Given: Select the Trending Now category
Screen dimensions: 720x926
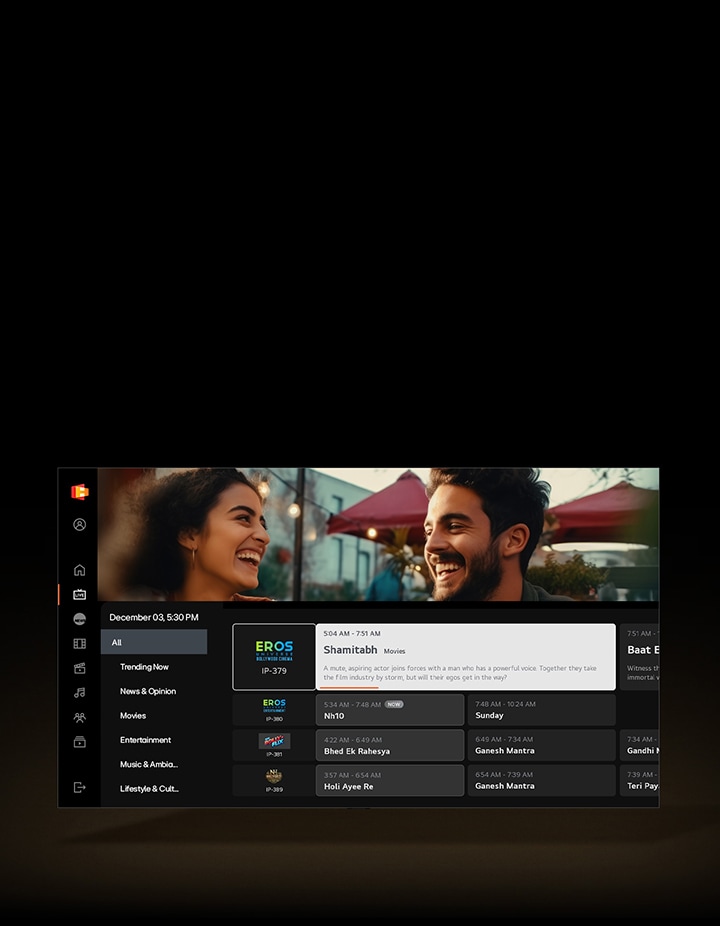Looking at the screenshot, I should coord(144,667).
